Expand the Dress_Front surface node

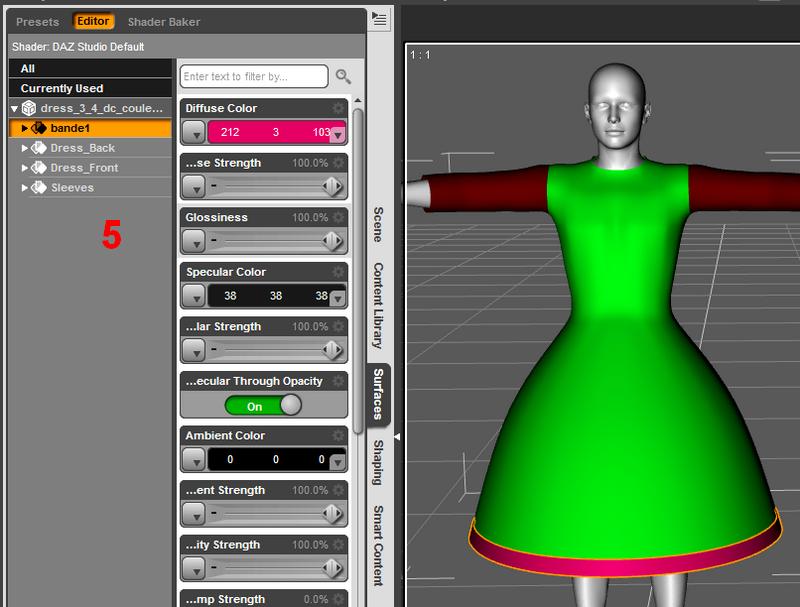tap(24, 168)
